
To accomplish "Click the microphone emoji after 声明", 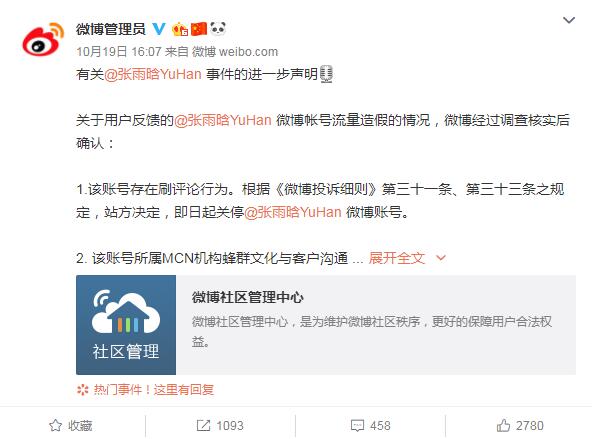I will pos(326,74).
